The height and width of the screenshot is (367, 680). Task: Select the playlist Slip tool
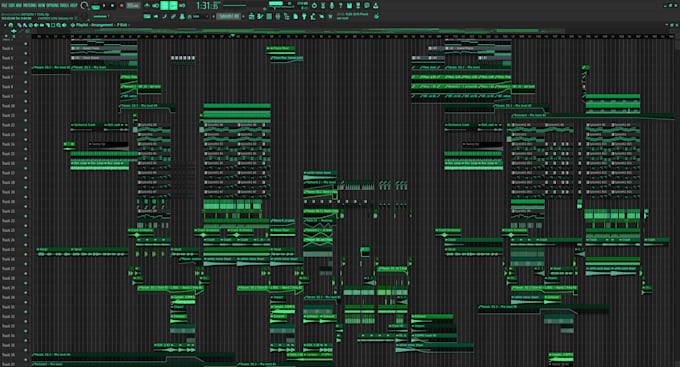tap(42, 25)
